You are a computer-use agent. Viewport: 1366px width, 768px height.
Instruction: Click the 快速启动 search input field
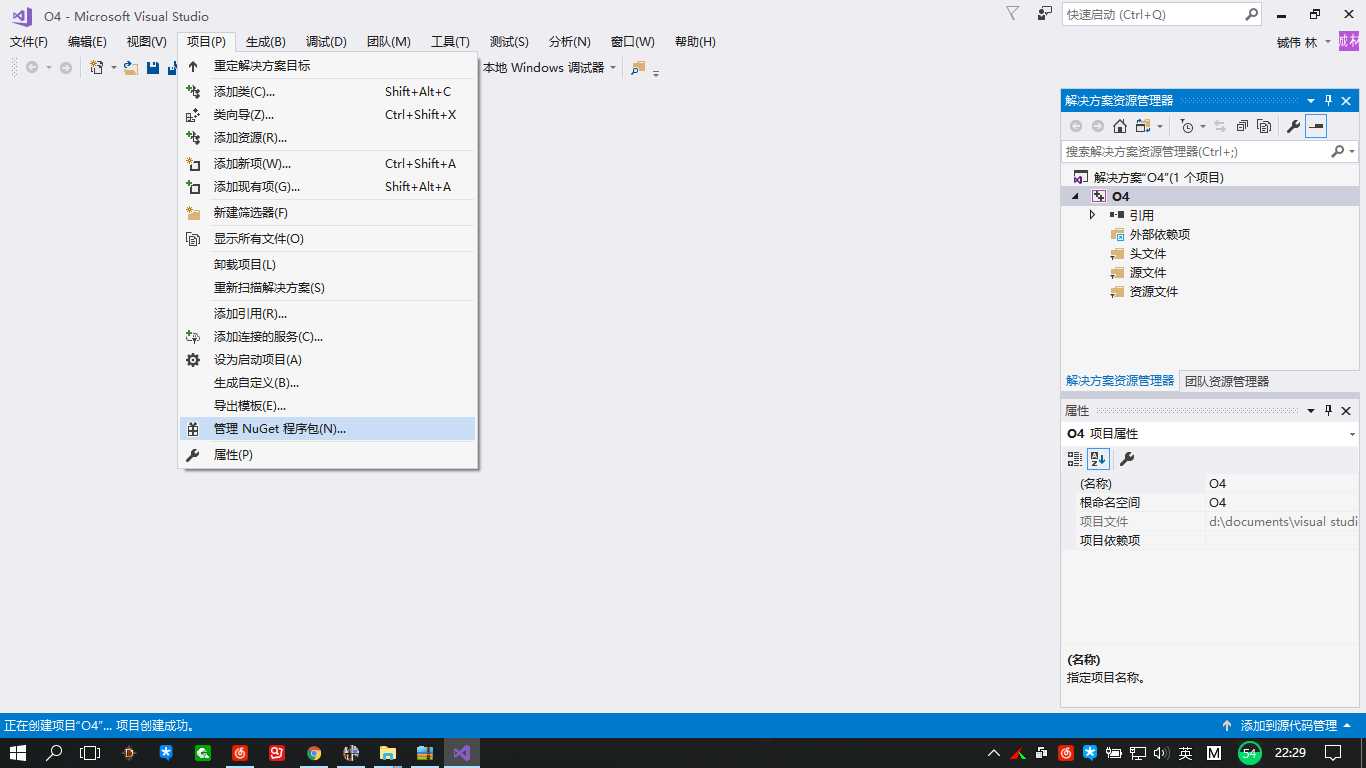(x=1153, y=14)
